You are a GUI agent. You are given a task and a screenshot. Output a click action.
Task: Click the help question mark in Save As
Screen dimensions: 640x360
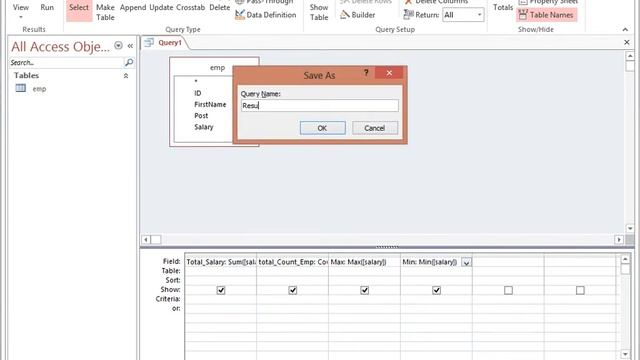(x=366, y=73)
